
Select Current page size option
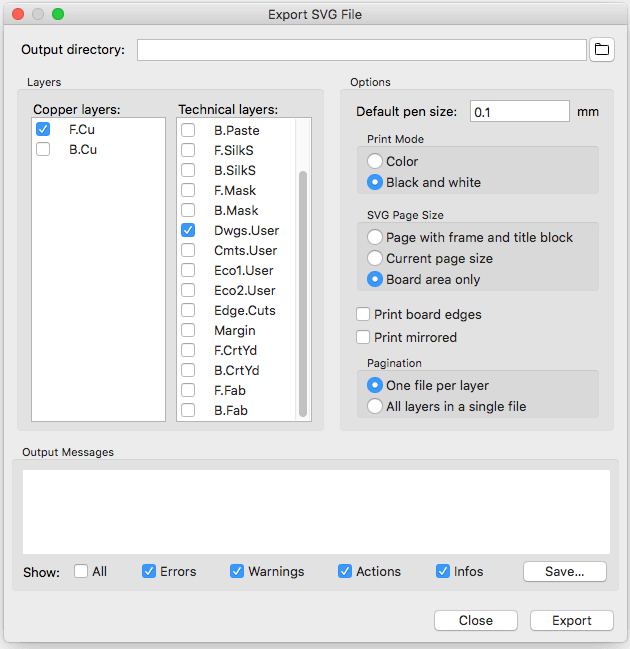(376, 258)
